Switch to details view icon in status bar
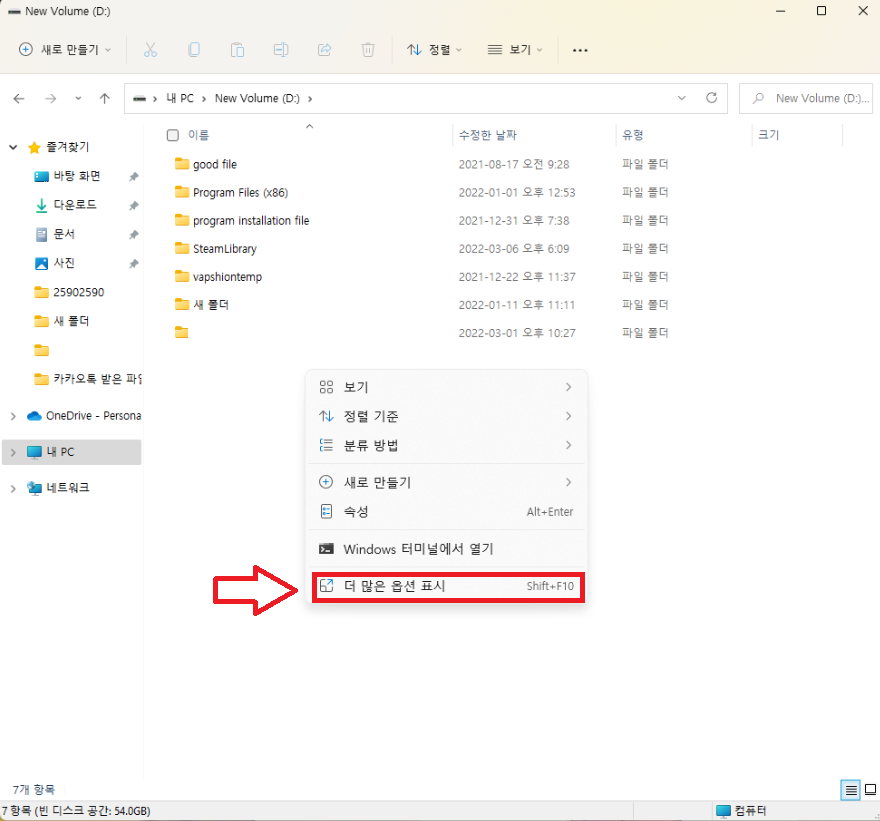Screen dimensions: 880x821 tap(850, 790)
